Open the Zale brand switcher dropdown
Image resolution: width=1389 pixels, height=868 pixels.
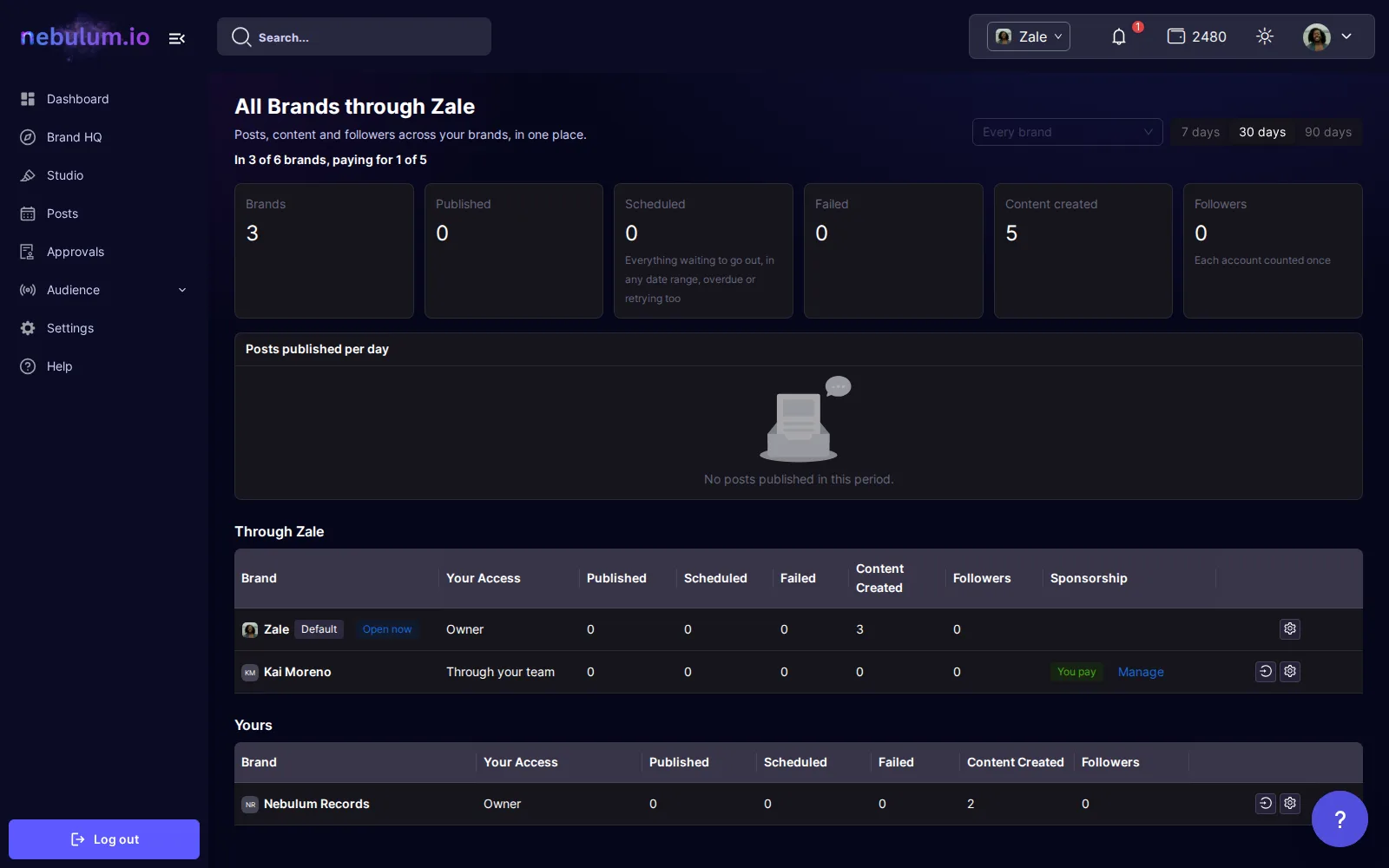tap(1029, 36)
